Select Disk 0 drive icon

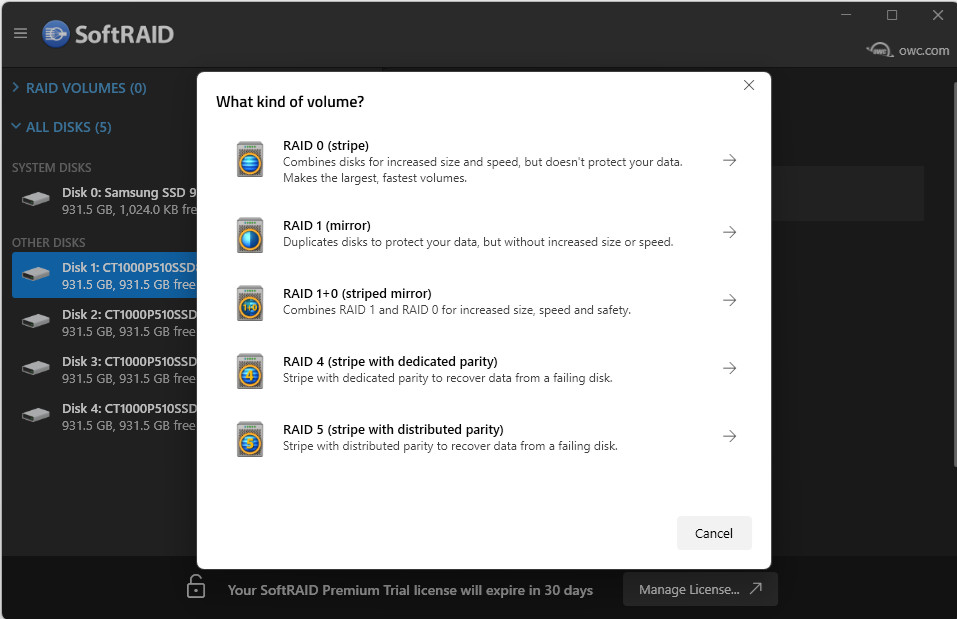[x=35, y=200]
